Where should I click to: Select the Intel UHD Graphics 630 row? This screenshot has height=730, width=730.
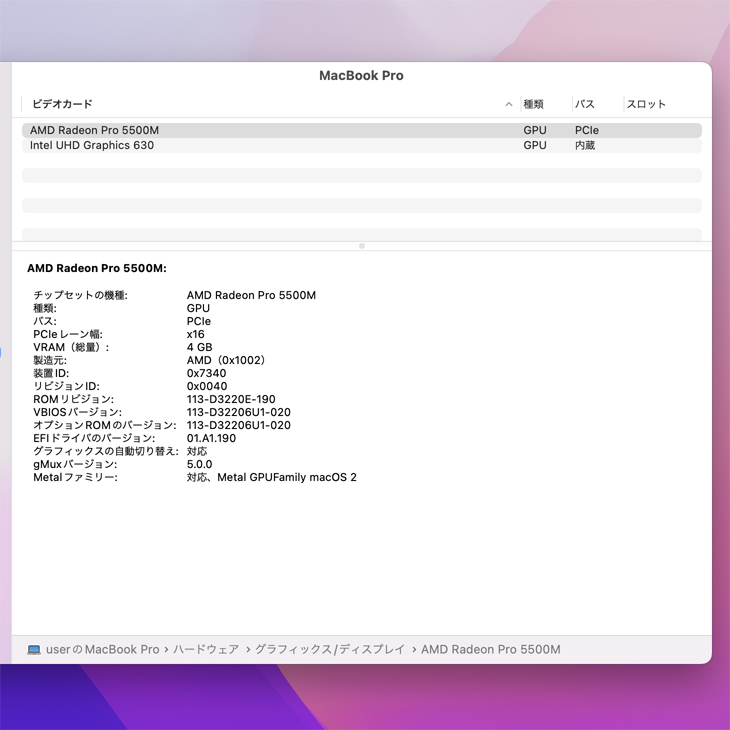(362, 145)
